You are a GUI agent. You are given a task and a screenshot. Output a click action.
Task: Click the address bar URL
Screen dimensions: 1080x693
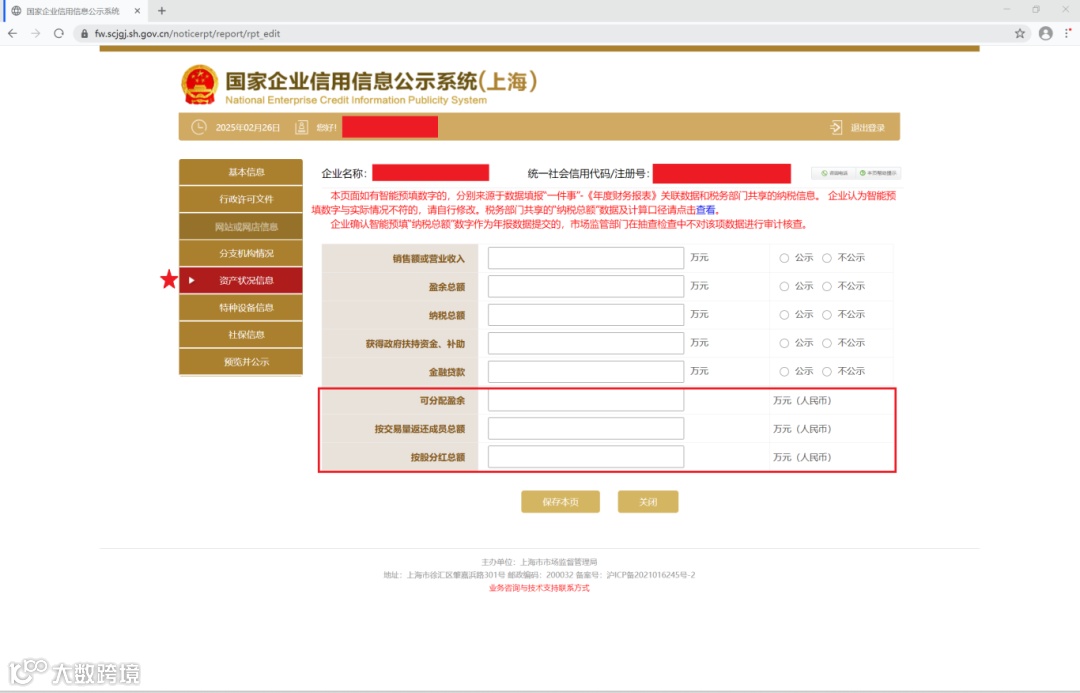(x=187, y=34)
